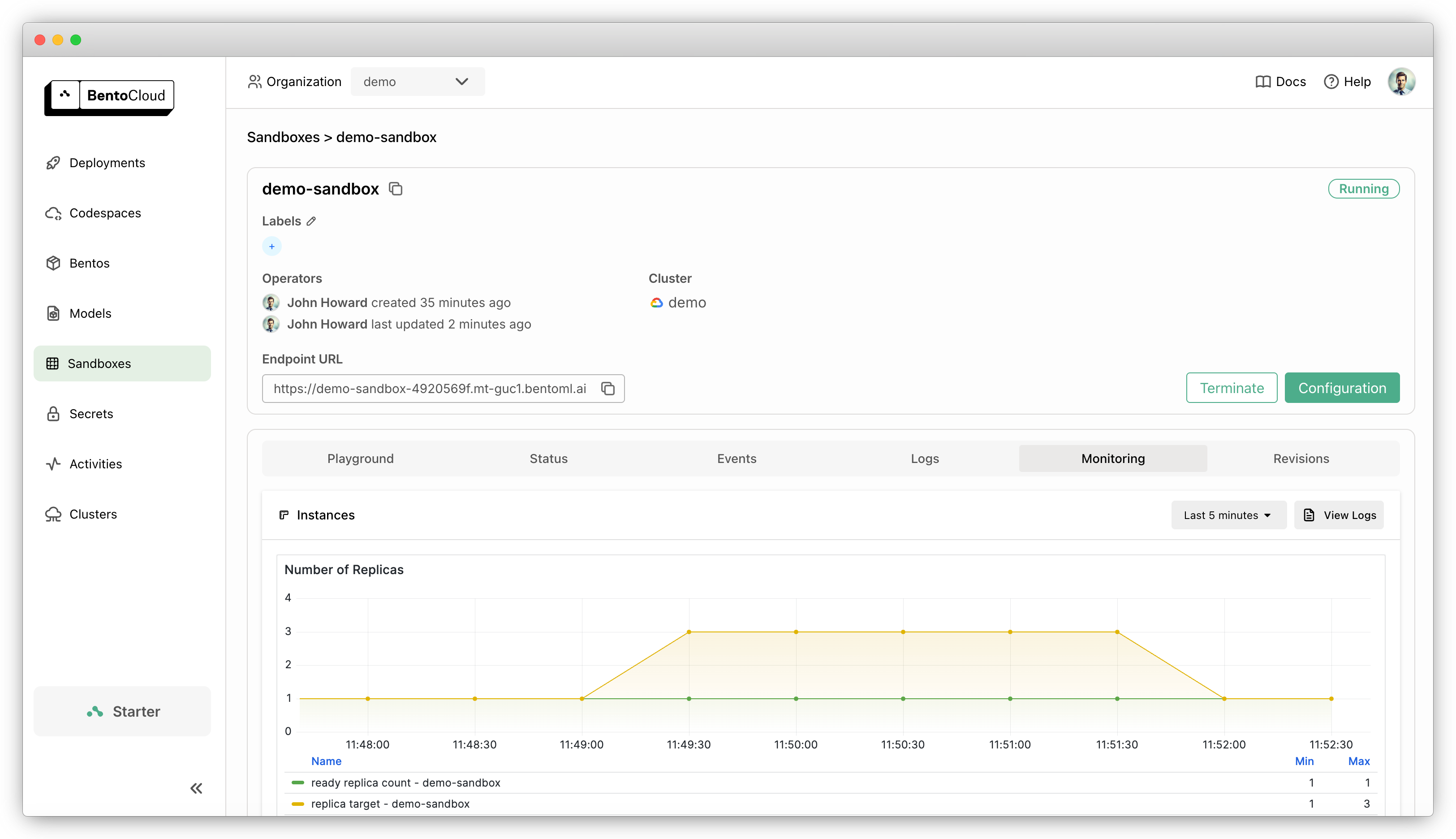Click the Endpoint URL field
Screen dimensions: 1456x839
[443, 389]
